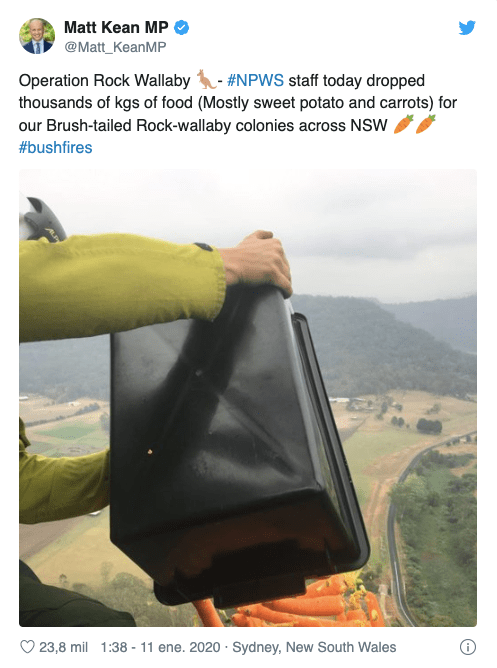Click the blue verified badge
497x668 pixels.
(x=182, y=27)
